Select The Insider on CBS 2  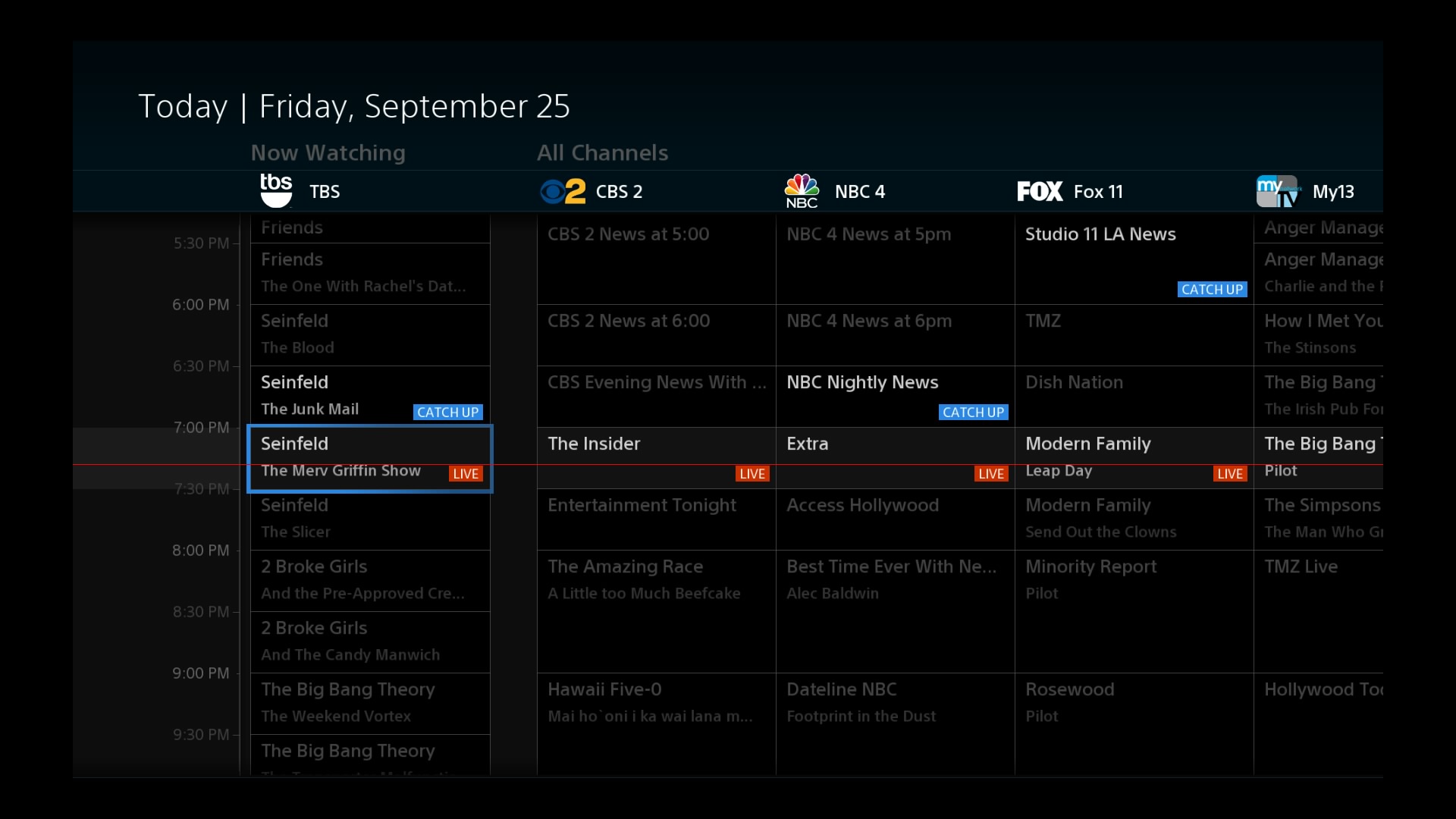[656, 458]
